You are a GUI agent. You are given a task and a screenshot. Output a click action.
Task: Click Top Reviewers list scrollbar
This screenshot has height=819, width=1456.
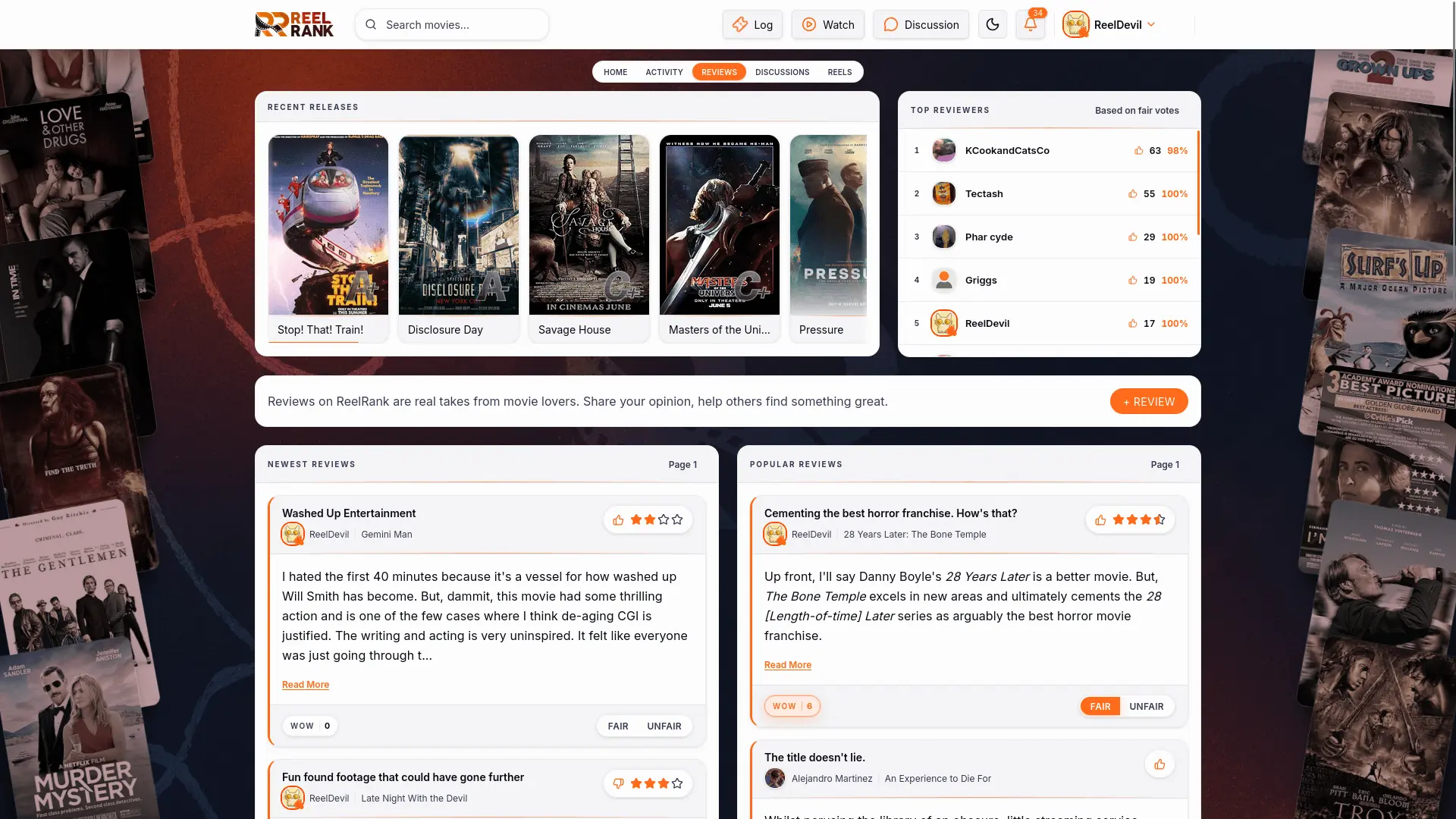pos(1198,182)
